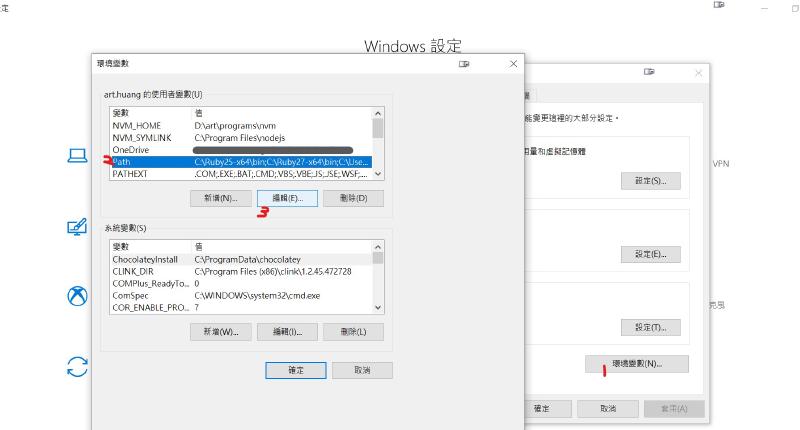
Task: Select the Xbox Gaming icon
Action: (77, 297)
